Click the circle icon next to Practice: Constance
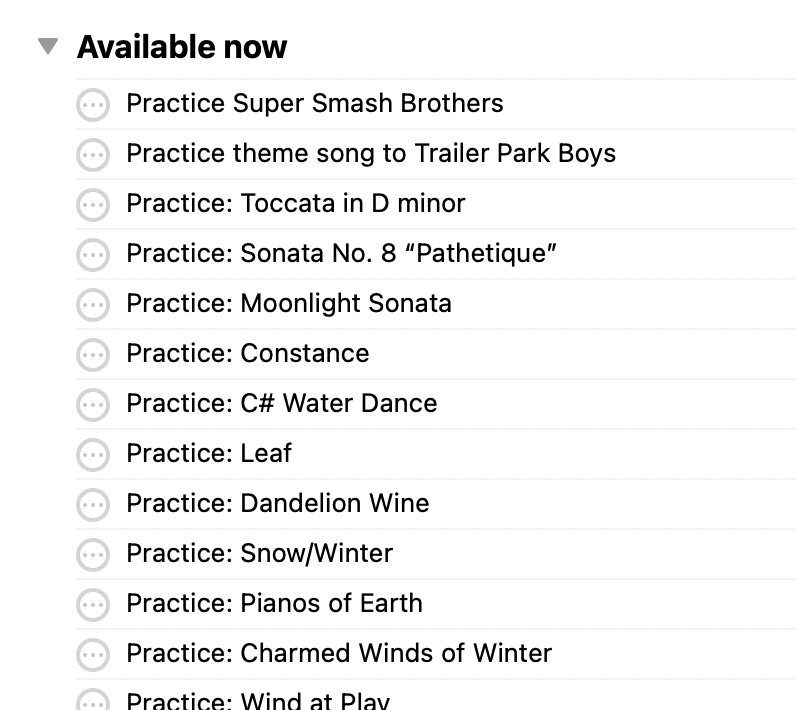796x710 pixels. point(93,354)
